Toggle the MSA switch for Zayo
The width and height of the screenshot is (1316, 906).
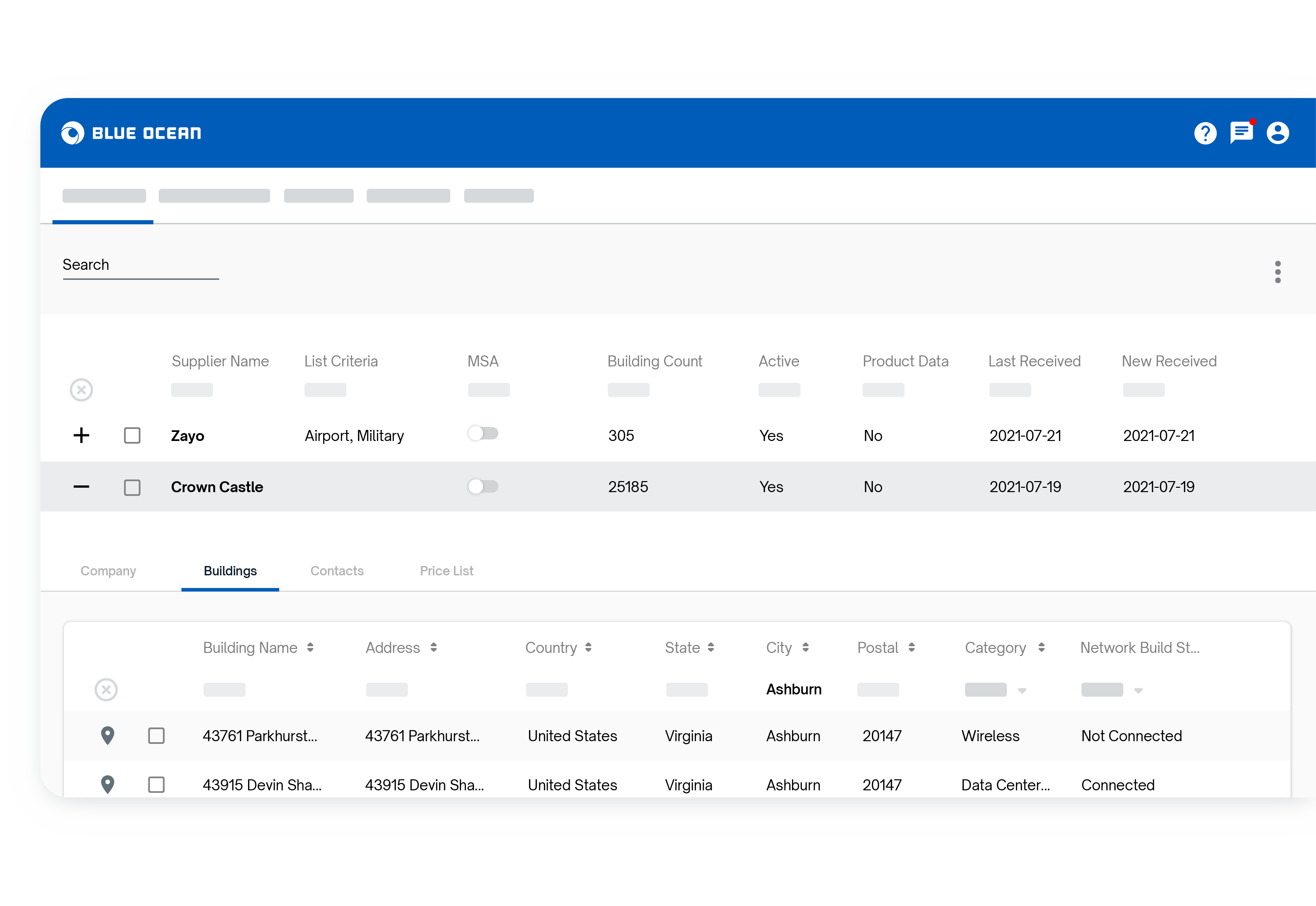(x=483, y=434)
